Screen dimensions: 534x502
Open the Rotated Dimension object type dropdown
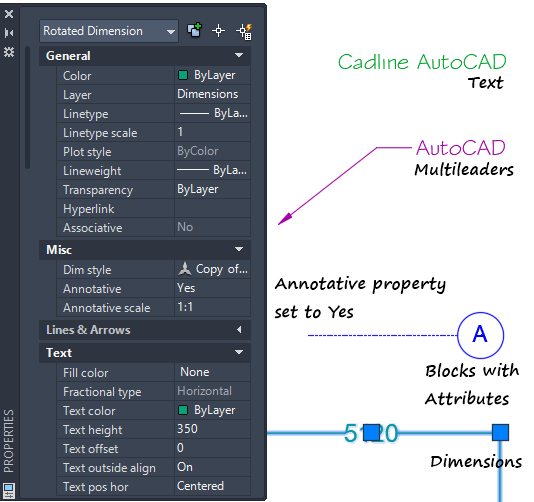coord(109,31)
